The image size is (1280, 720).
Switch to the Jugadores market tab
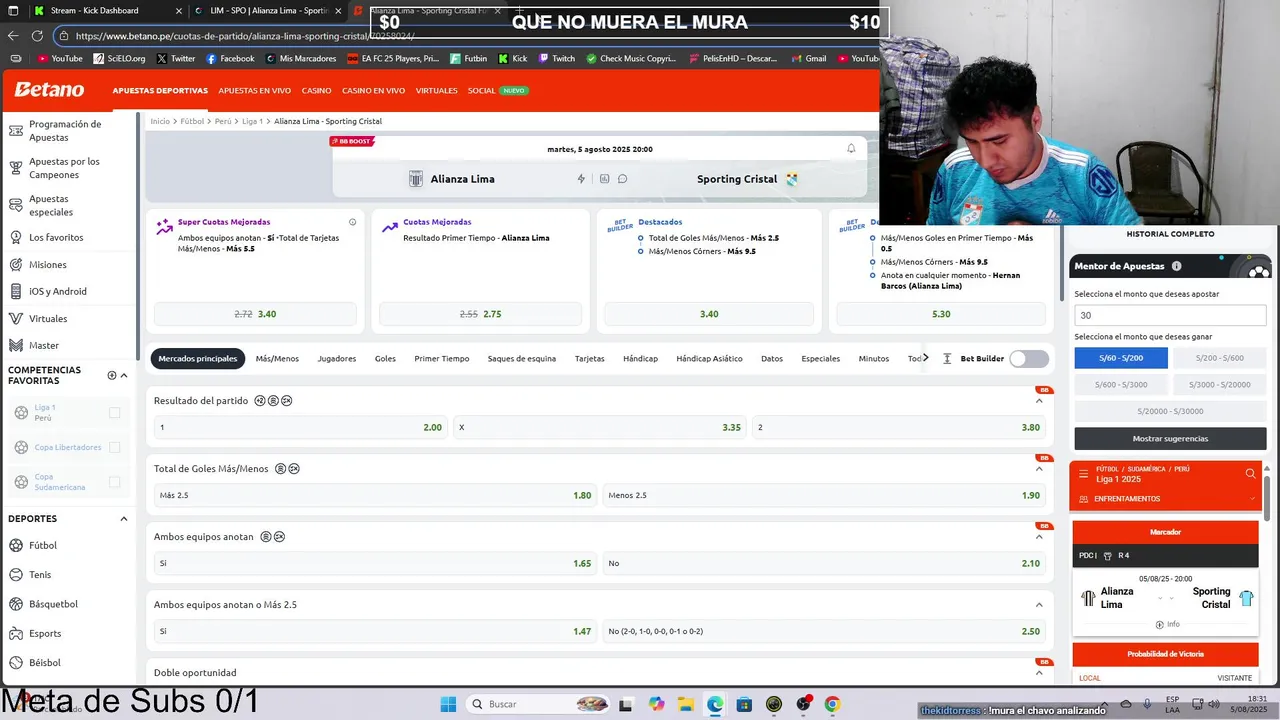coord(337,358)
